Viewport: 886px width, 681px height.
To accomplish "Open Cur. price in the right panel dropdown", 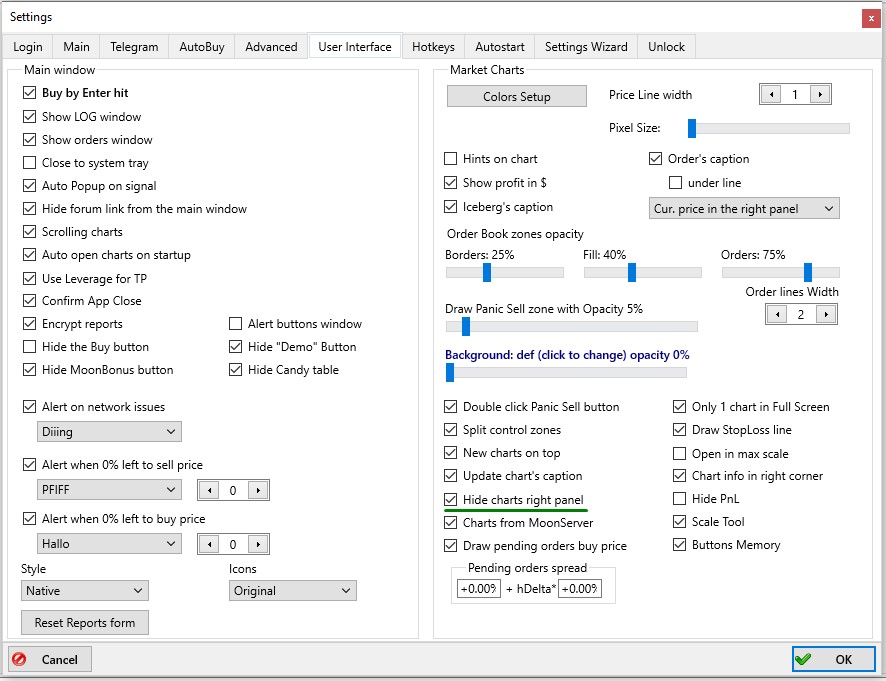I will [x=744, y=209].
